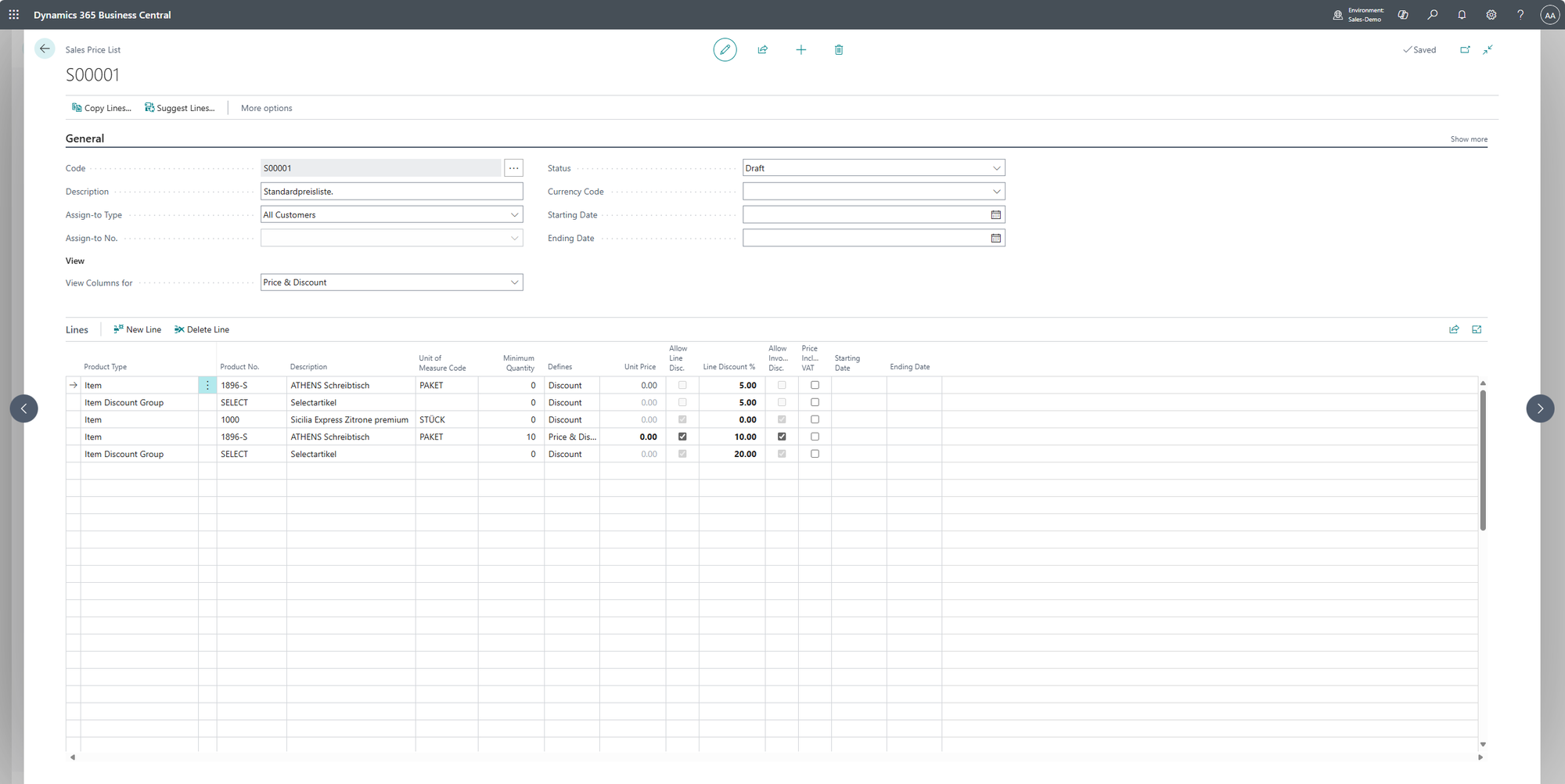Open Starting Date calendar picker
This screenshot has width=1565, height=784.
[x=995, y=214]
